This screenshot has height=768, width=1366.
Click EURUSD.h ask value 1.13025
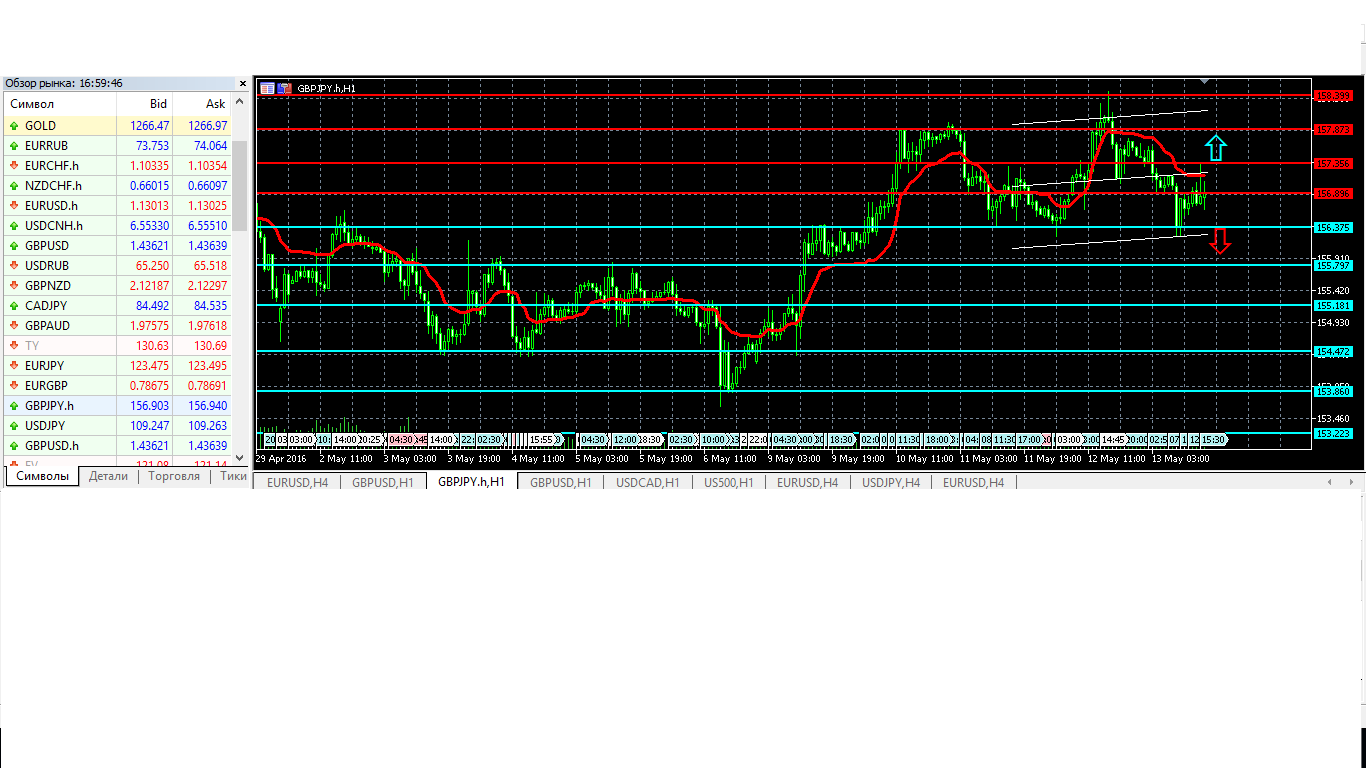[208, 206]
